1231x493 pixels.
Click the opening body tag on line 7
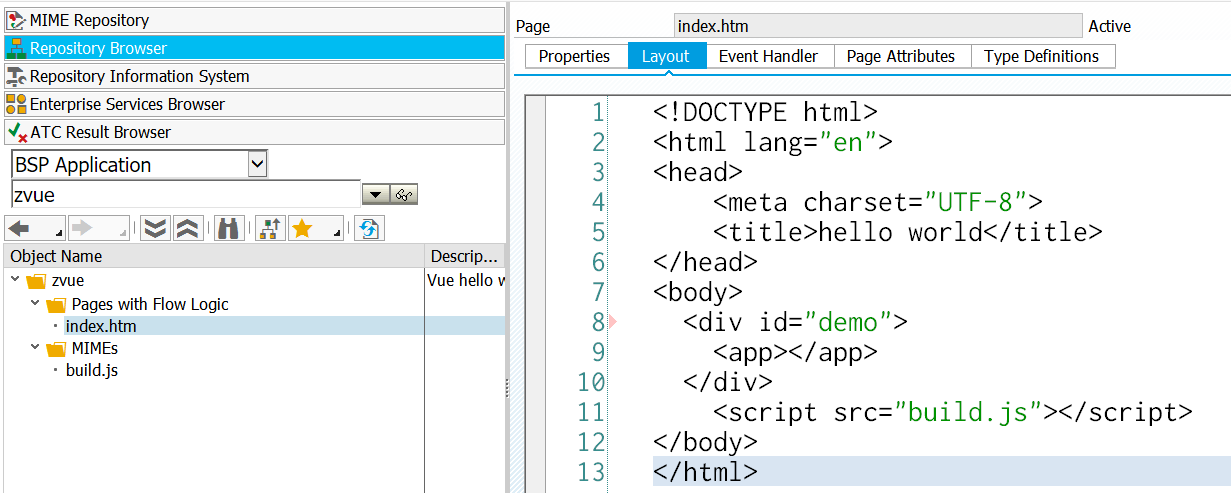(x=698, y=292)
